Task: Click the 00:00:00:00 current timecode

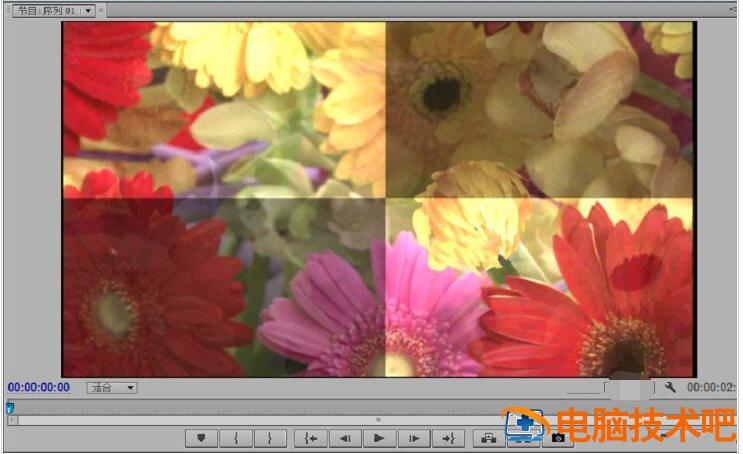Action: pos(39,388)
